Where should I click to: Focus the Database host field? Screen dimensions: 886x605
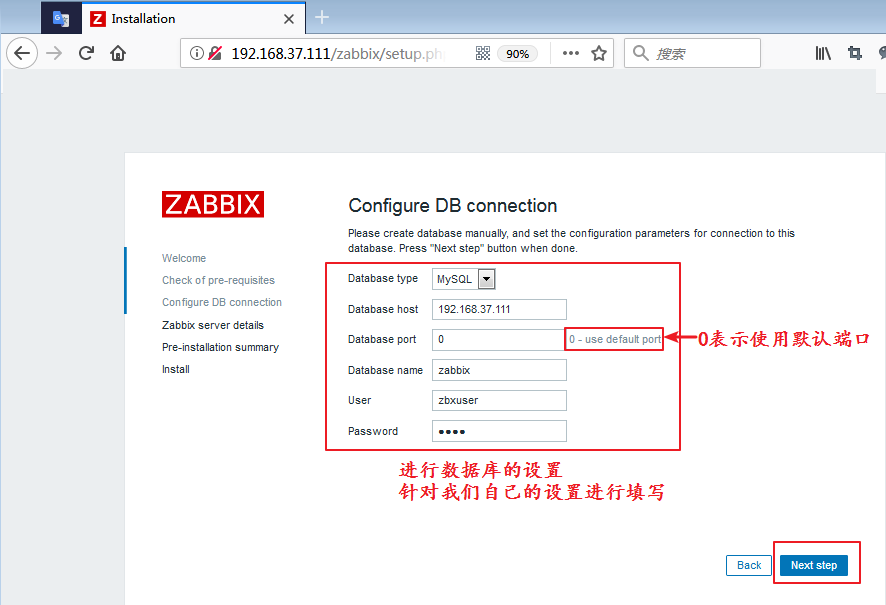click(x=499, y=309)
